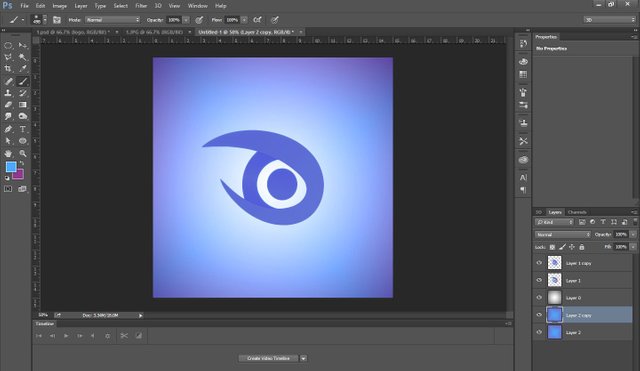640x371 pixels.
Task: Play the timeline
Action: pos(66,335)
